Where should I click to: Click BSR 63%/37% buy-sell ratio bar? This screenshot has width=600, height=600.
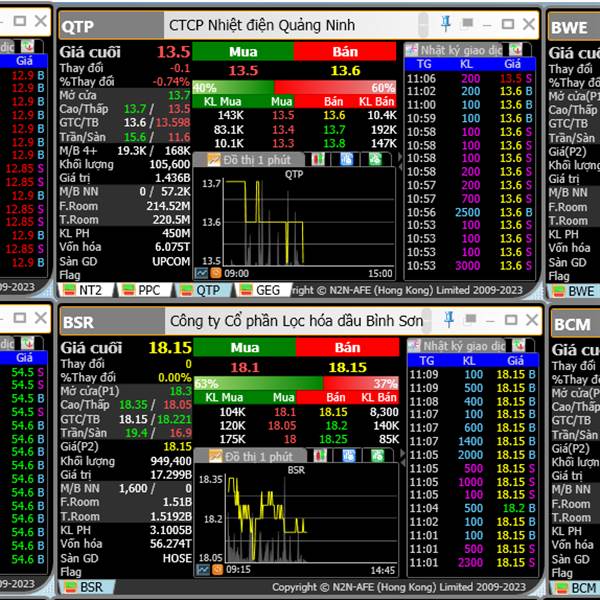tap(296, 383)
